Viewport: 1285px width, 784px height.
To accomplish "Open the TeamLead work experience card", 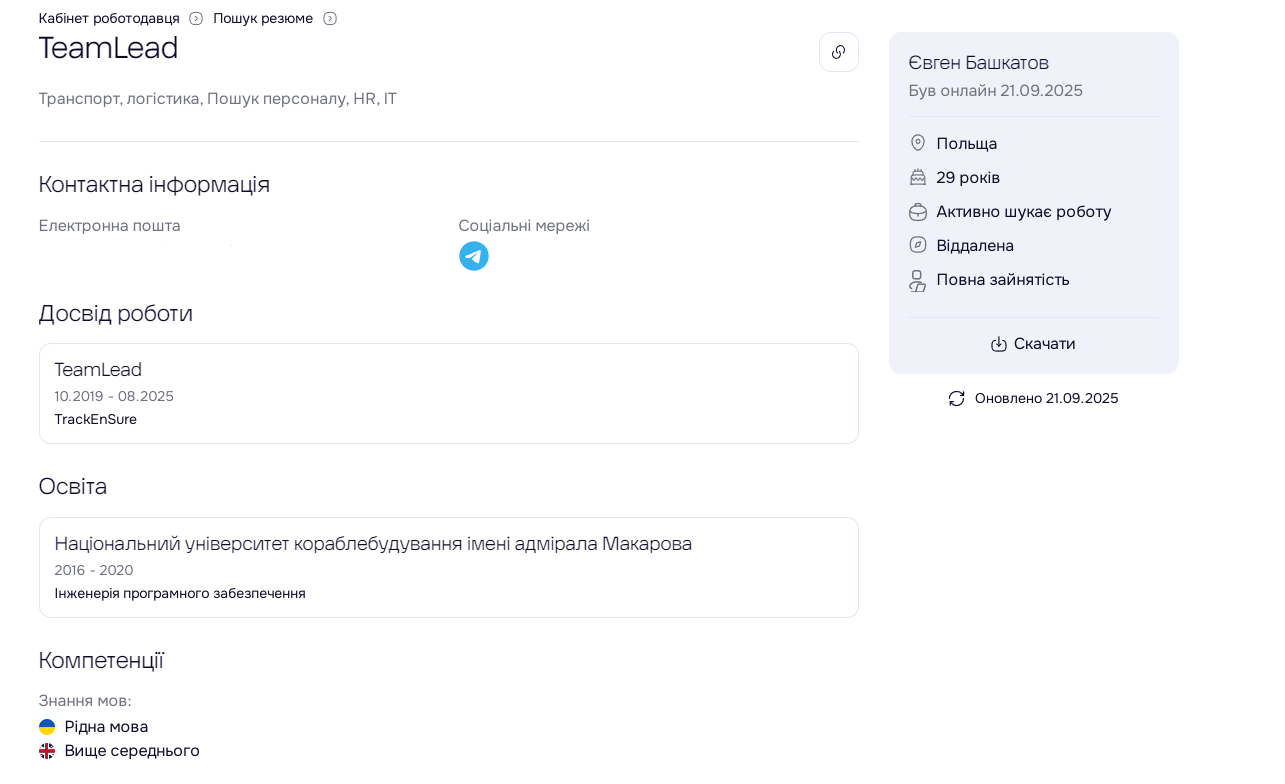I will click(x=448, y=393).
